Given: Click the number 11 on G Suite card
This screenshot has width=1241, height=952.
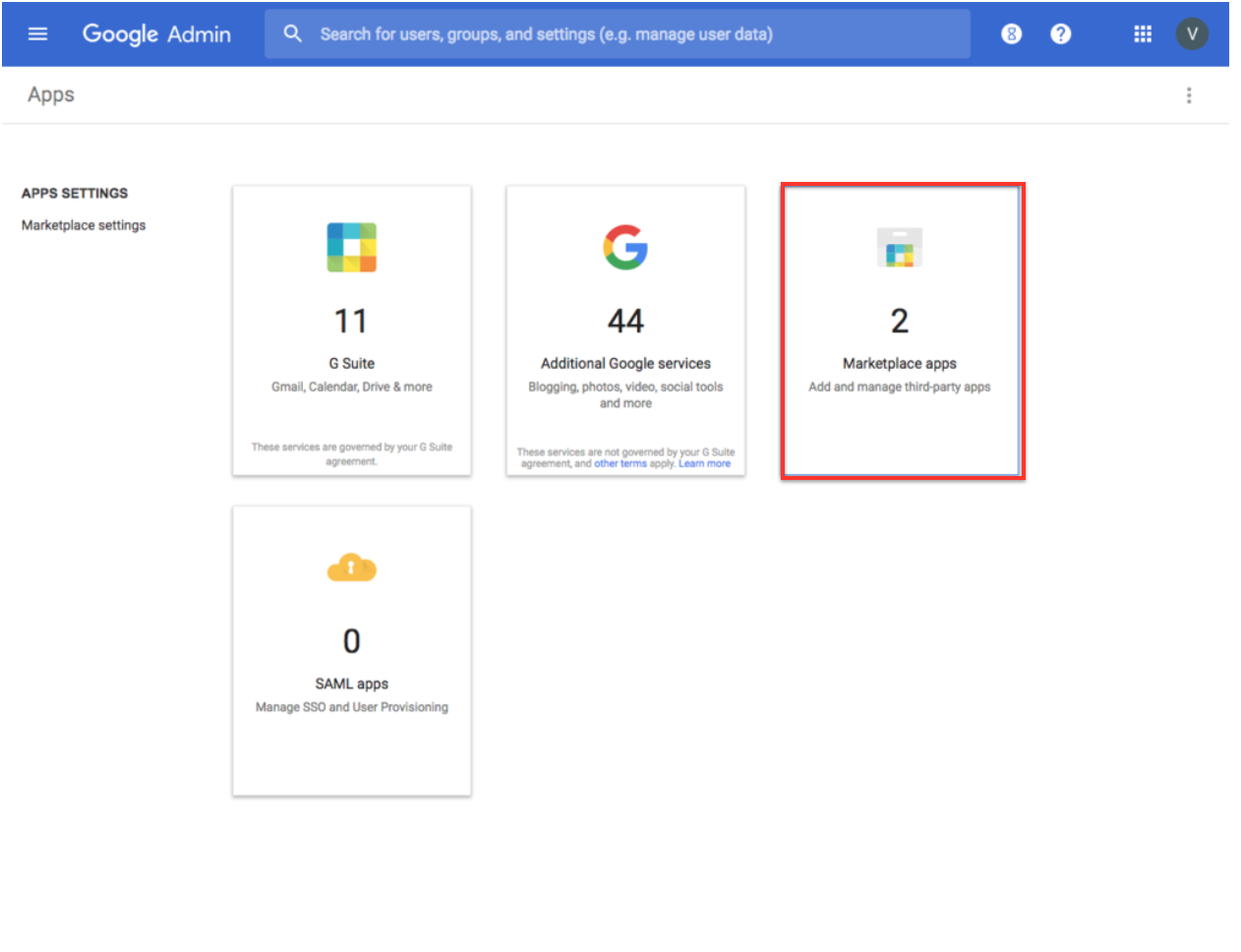Looking at the screenshot, I should (351, 321).
